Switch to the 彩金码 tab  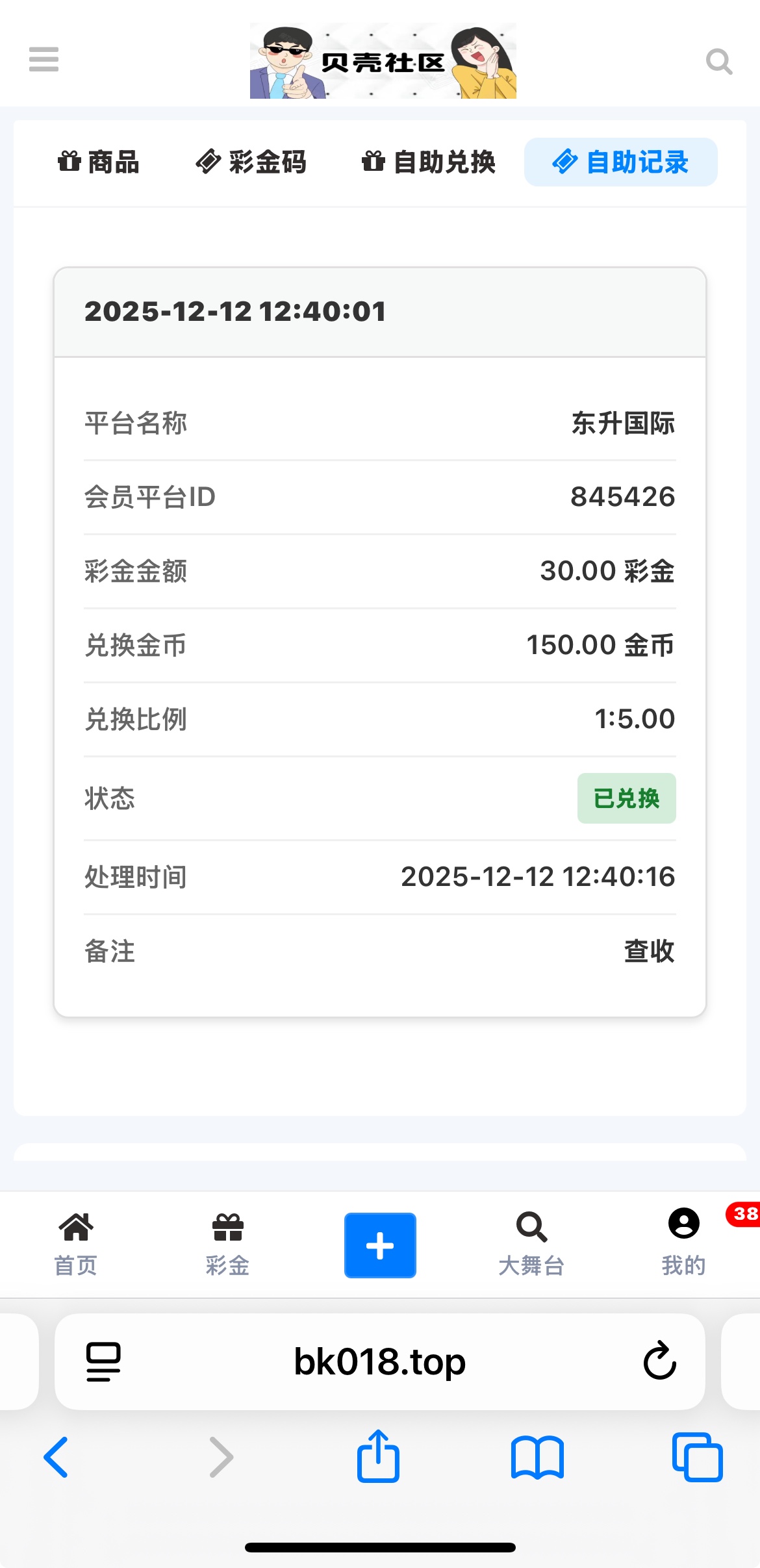(251, 162)
